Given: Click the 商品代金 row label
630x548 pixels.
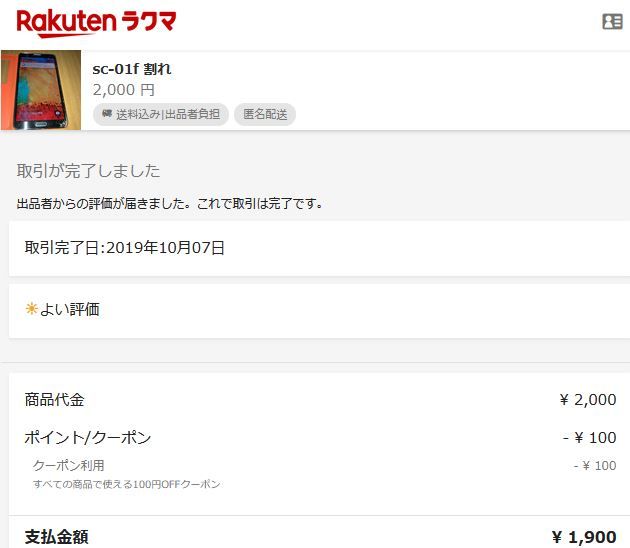Looking at the screenshot, I should coord(55,400).
